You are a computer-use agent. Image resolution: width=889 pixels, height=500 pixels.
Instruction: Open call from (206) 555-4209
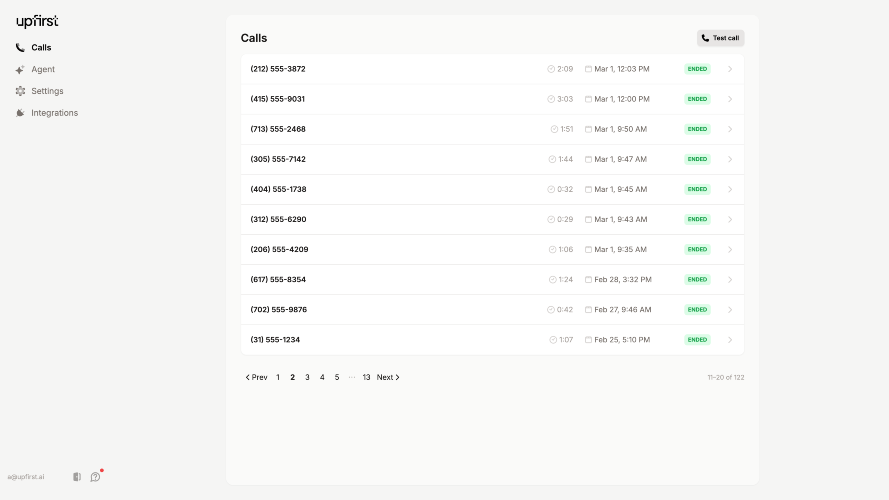point(492,249)
